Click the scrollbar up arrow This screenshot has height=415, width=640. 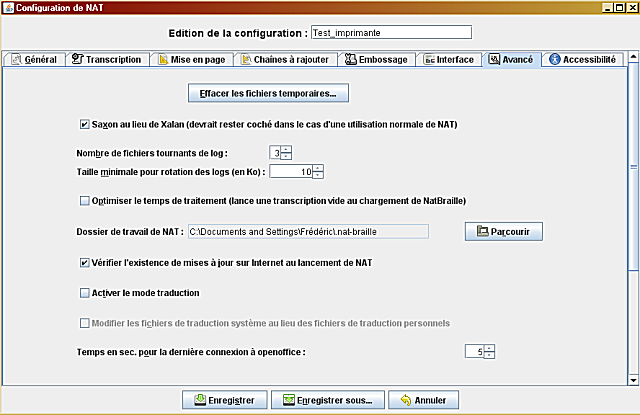coord(633,57)
